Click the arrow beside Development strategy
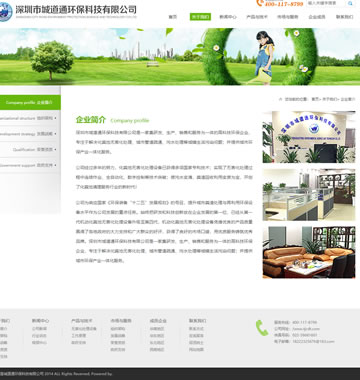Screen dimensions: 360x380 click(x=55, y=134)
